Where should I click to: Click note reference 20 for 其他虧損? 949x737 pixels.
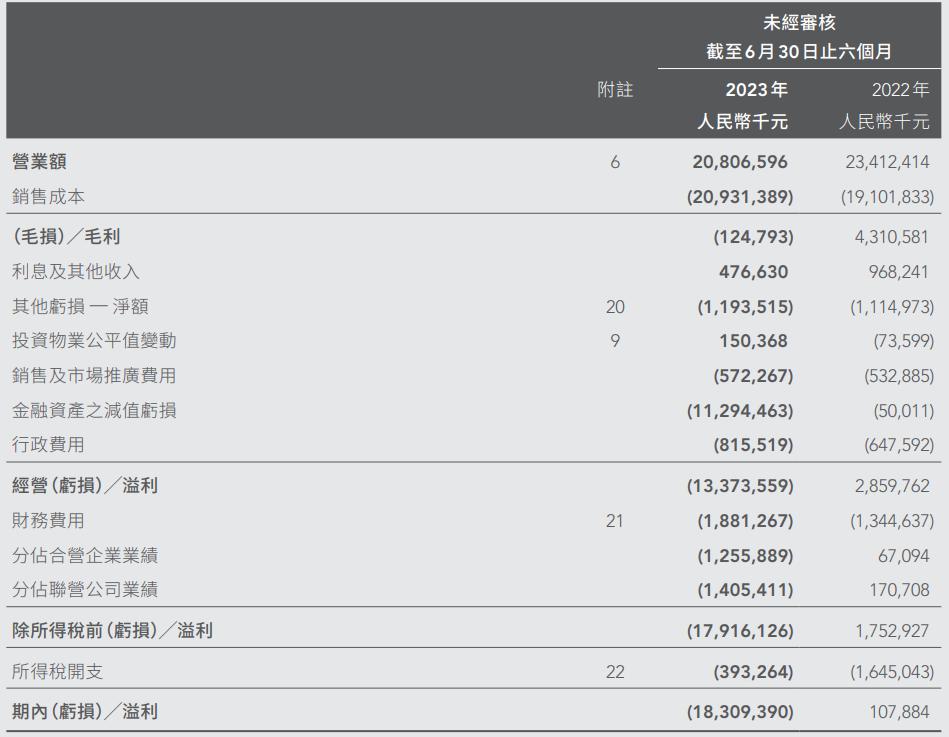[x=615, y=307]
